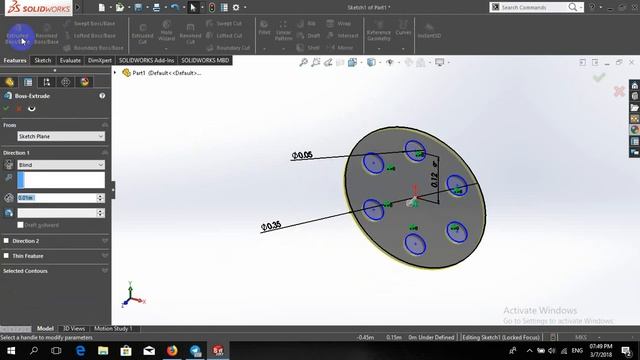Screen dimensions: 640x360
Task: Open the PropertyManager tab
Action: (x=28, y=82)
